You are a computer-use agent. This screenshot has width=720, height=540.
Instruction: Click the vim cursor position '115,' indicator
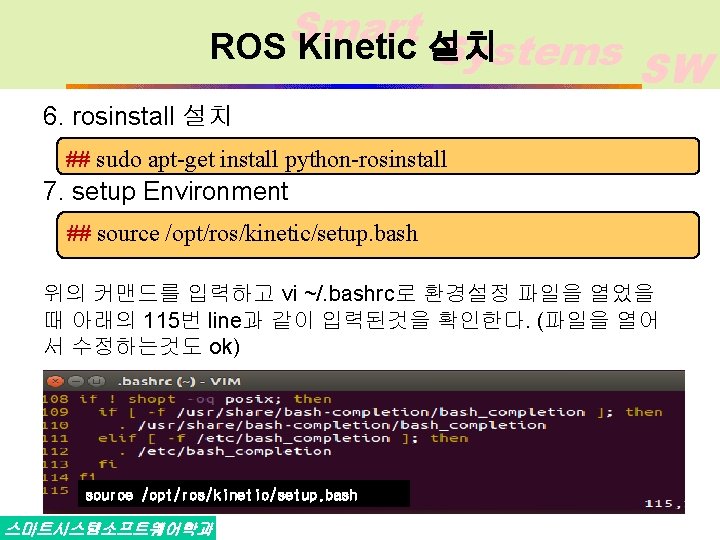point(664,504)
